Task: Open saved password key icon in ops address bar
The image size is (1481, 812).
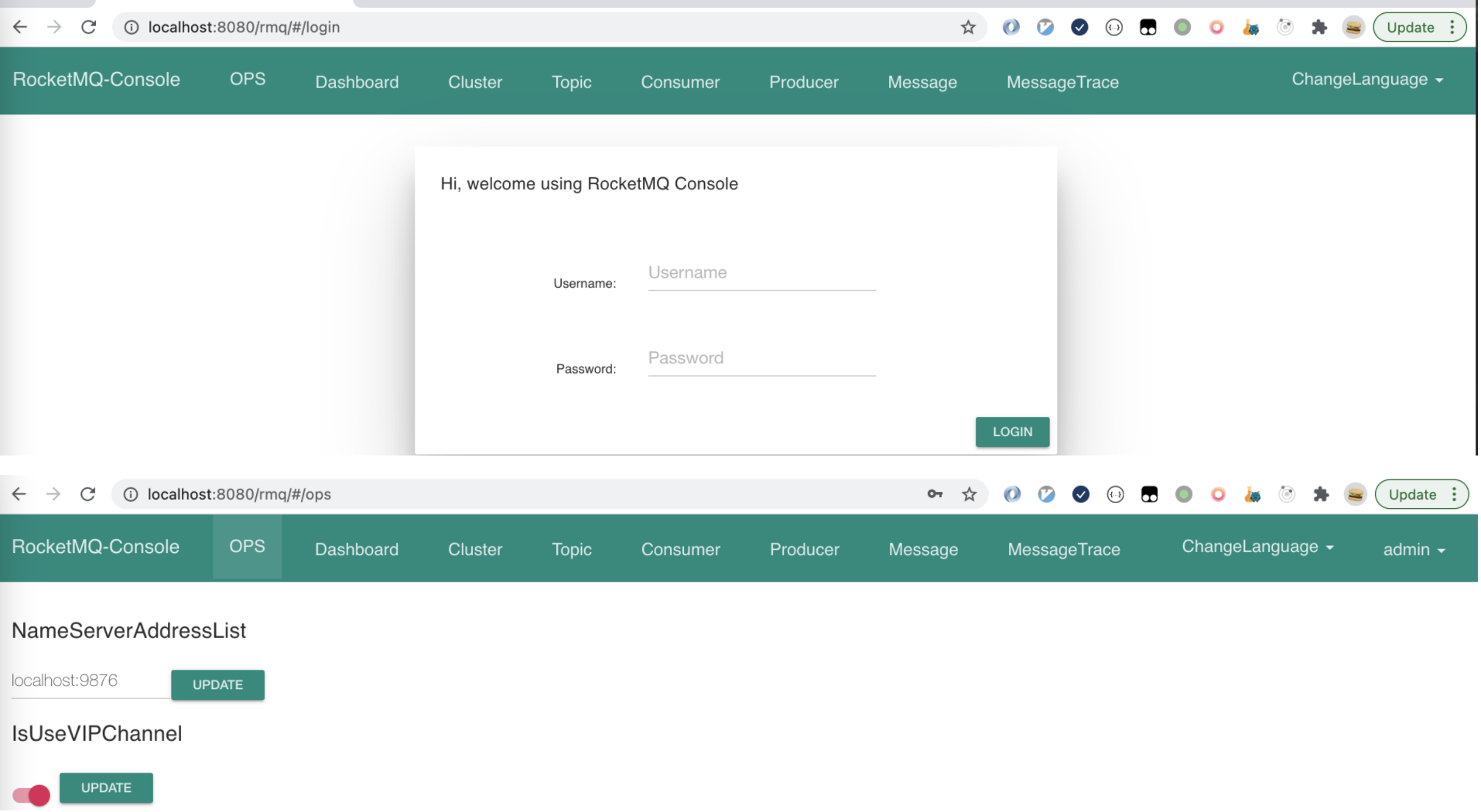Action: point(935,494)
